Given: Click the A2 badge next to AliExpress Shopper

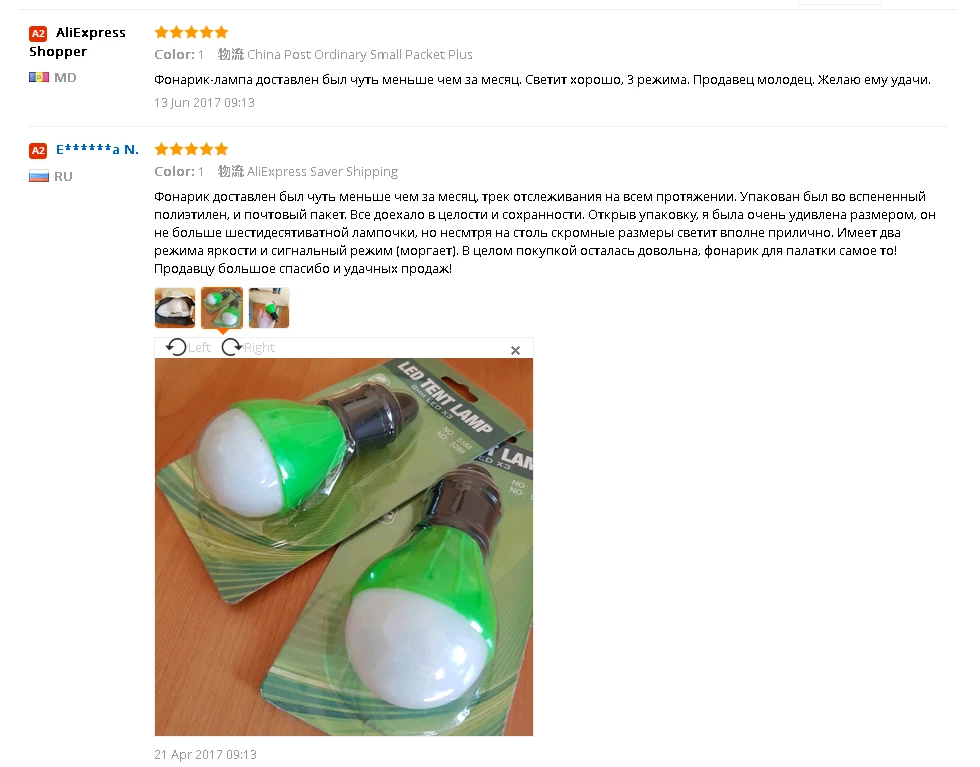Looking at the screenshot, I should tap(38, 33).
